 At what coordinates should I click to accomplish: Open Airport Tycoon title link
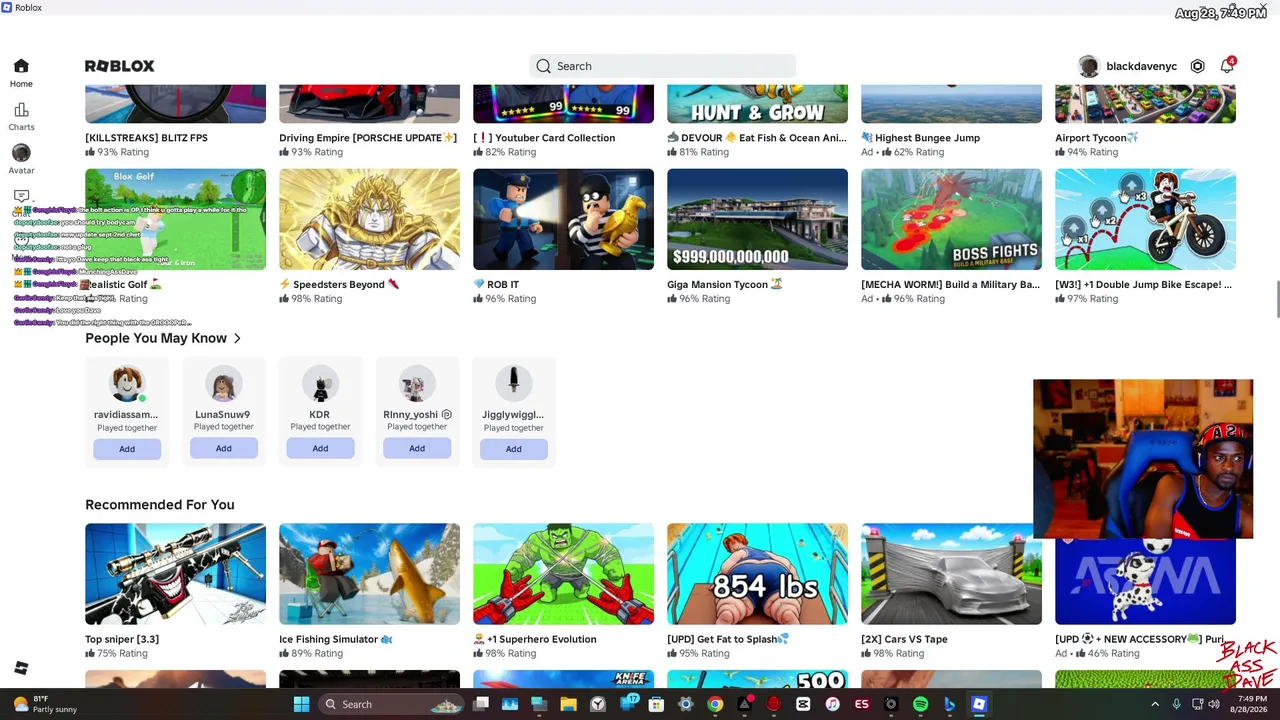1097,138
